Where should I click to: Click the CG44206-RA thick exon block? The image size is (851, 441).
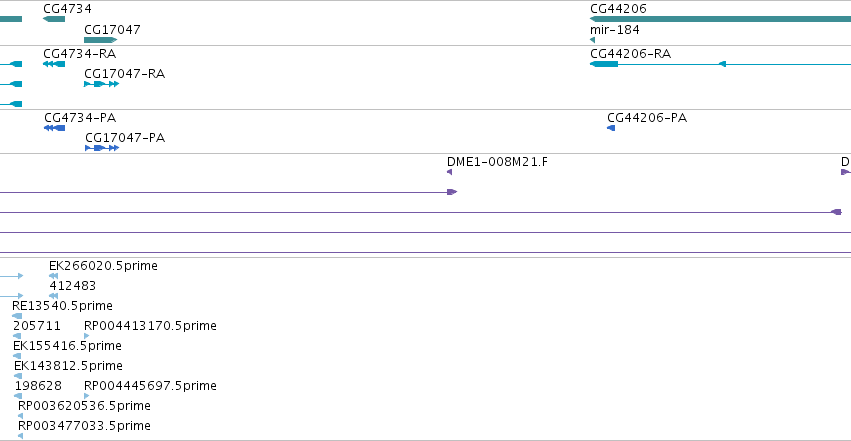[604, 64]
